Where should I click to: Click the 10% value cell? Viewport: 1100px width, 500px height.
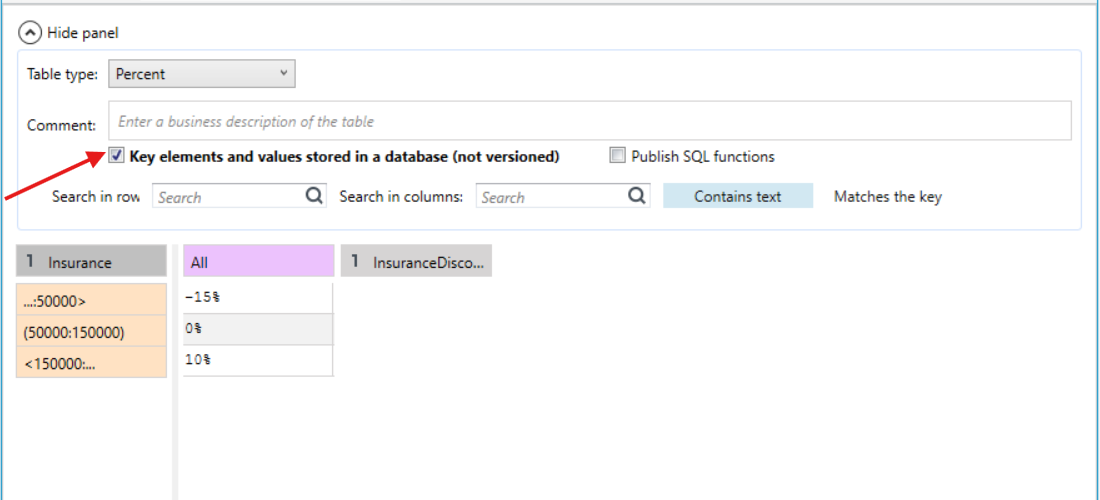click(258, 360)
